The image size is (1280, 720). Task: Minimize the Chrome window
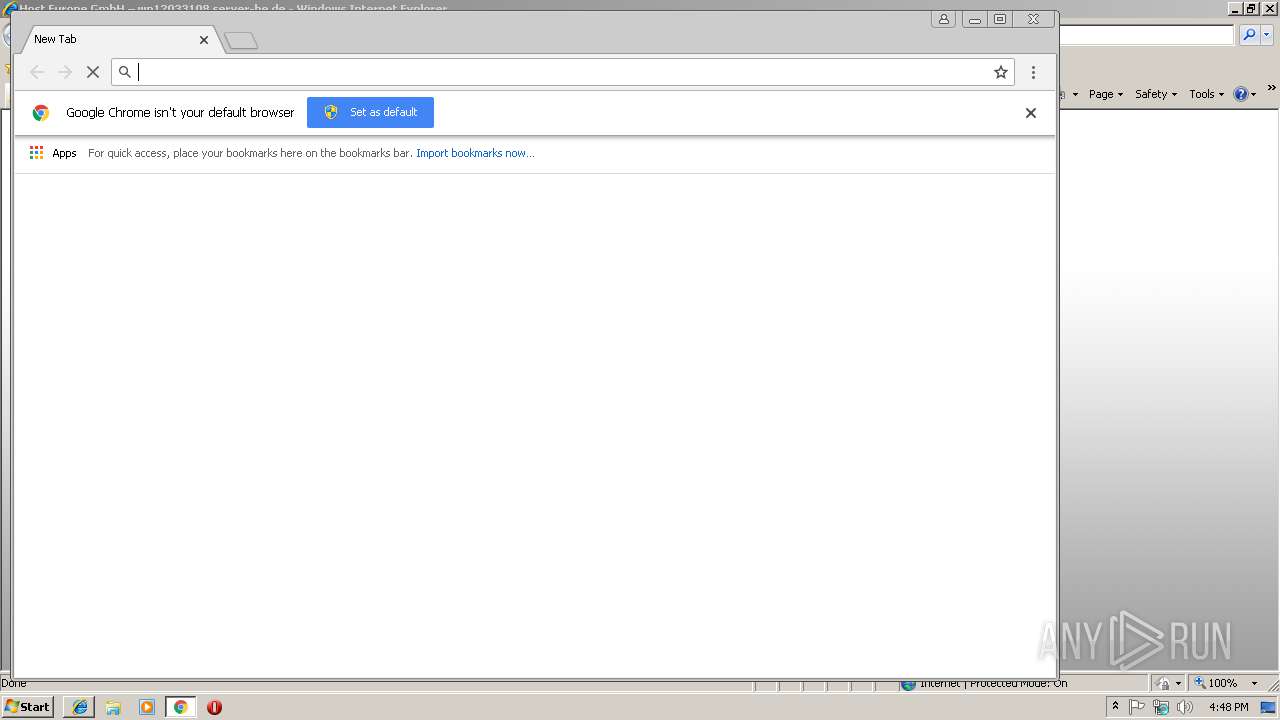[x=974, y=19]
